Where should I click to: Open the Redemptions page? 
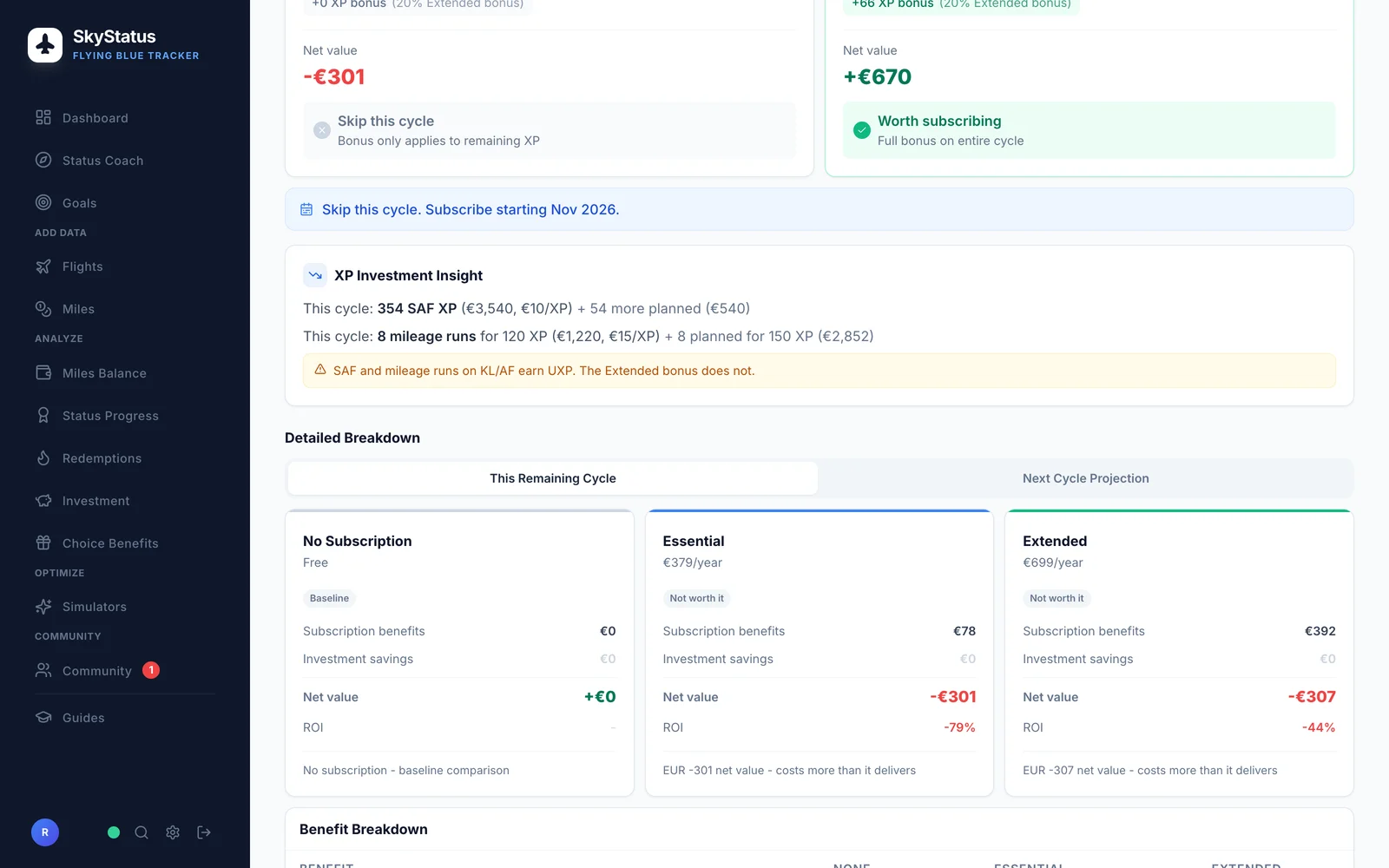tap(102, 458)
